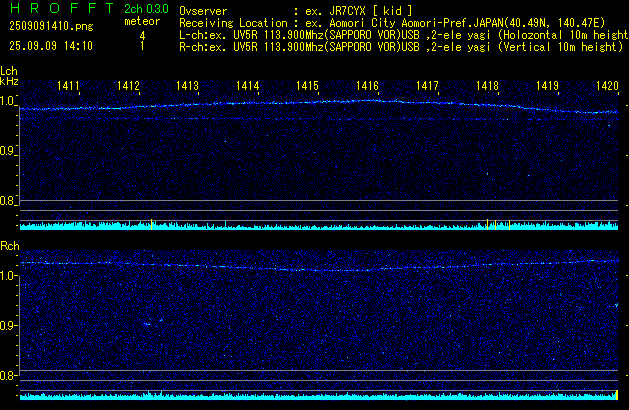The width and height of the screenshot is (629, 410).
Task: Select the 1415 time axis label
Action: (x=307, y=86)
